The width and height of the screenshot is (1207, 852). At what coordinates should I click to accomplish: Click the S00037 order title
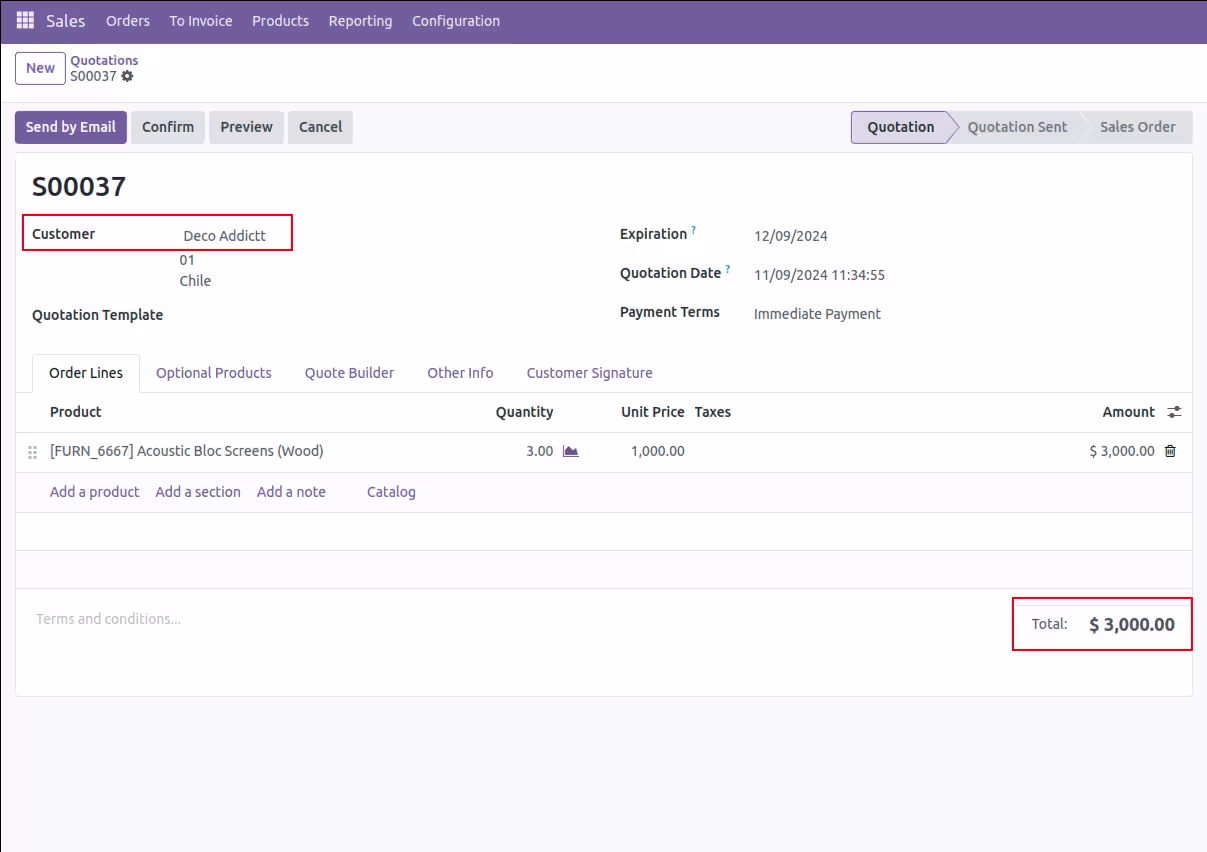79,187
